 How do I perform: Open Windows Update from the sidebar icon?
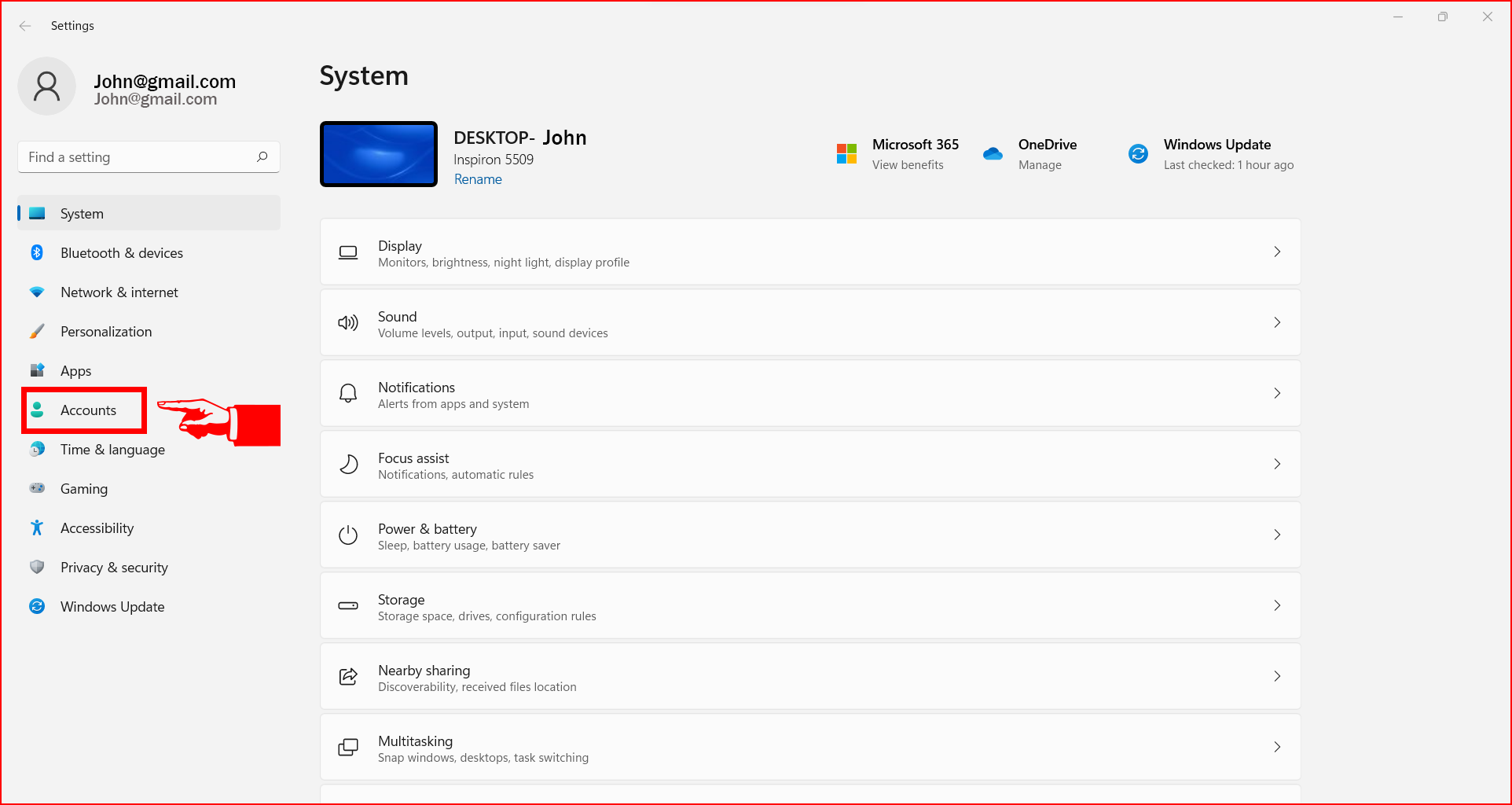click(37, 606)
